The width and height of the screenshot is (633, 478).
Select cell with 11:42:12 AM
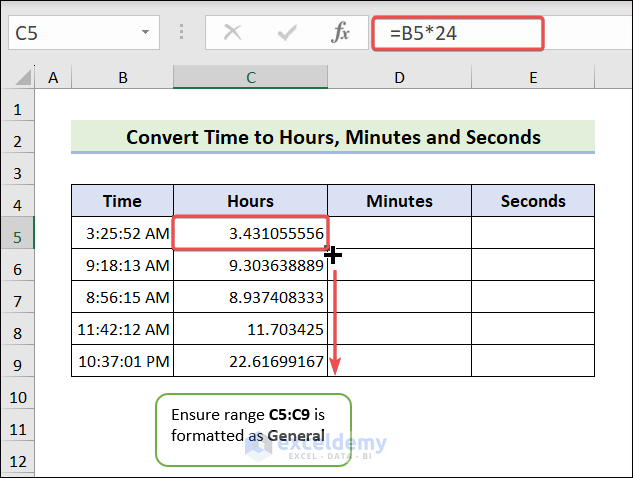point(122,329)
